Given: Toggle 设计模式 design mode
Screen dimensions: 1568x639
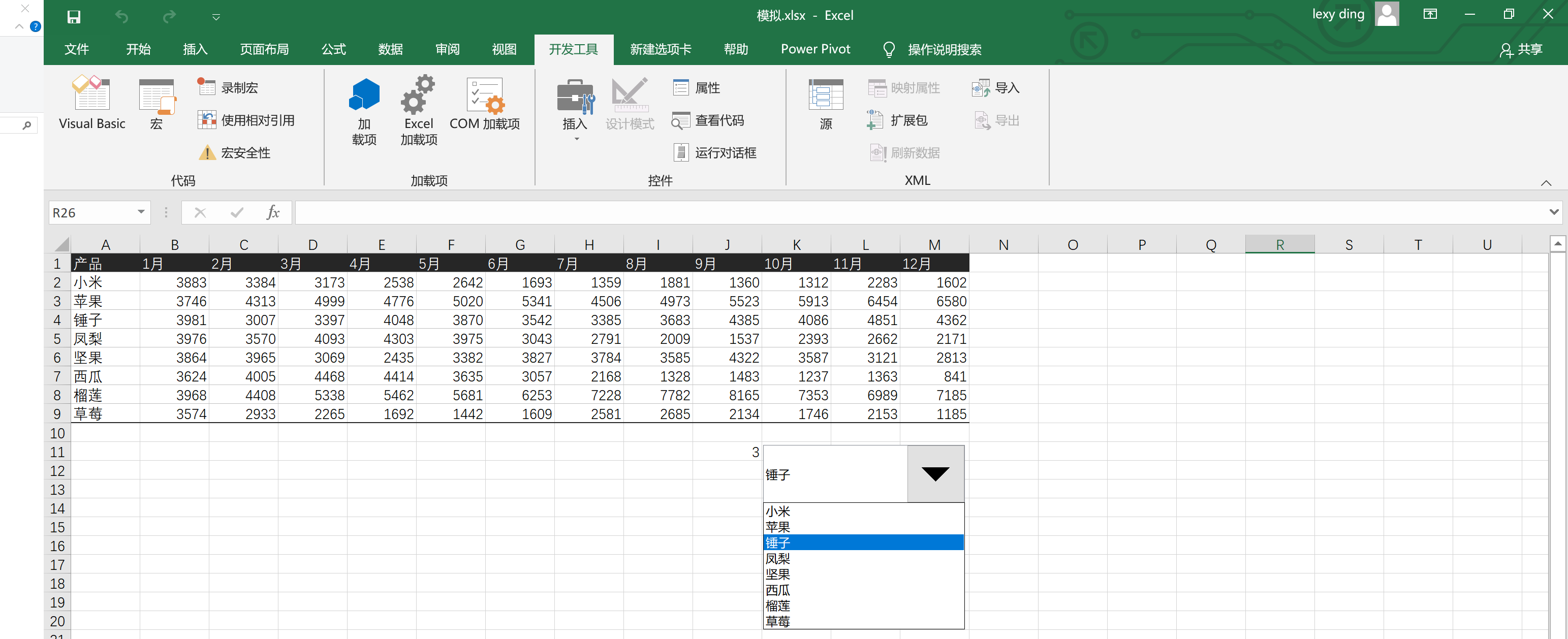Looking at the screenshot, I should coord(630,104).
